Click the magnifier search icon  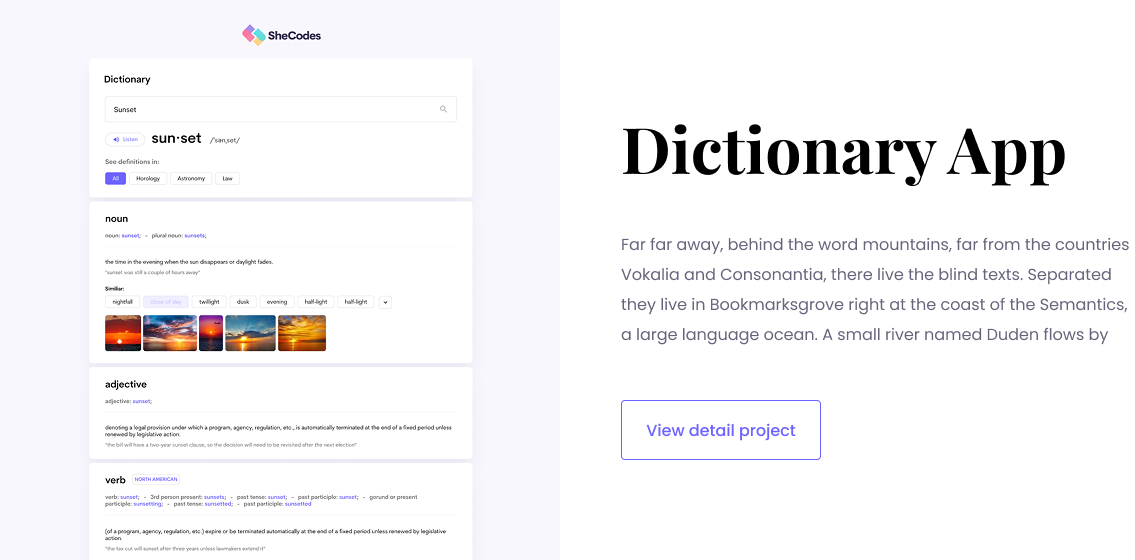(444, 109)
